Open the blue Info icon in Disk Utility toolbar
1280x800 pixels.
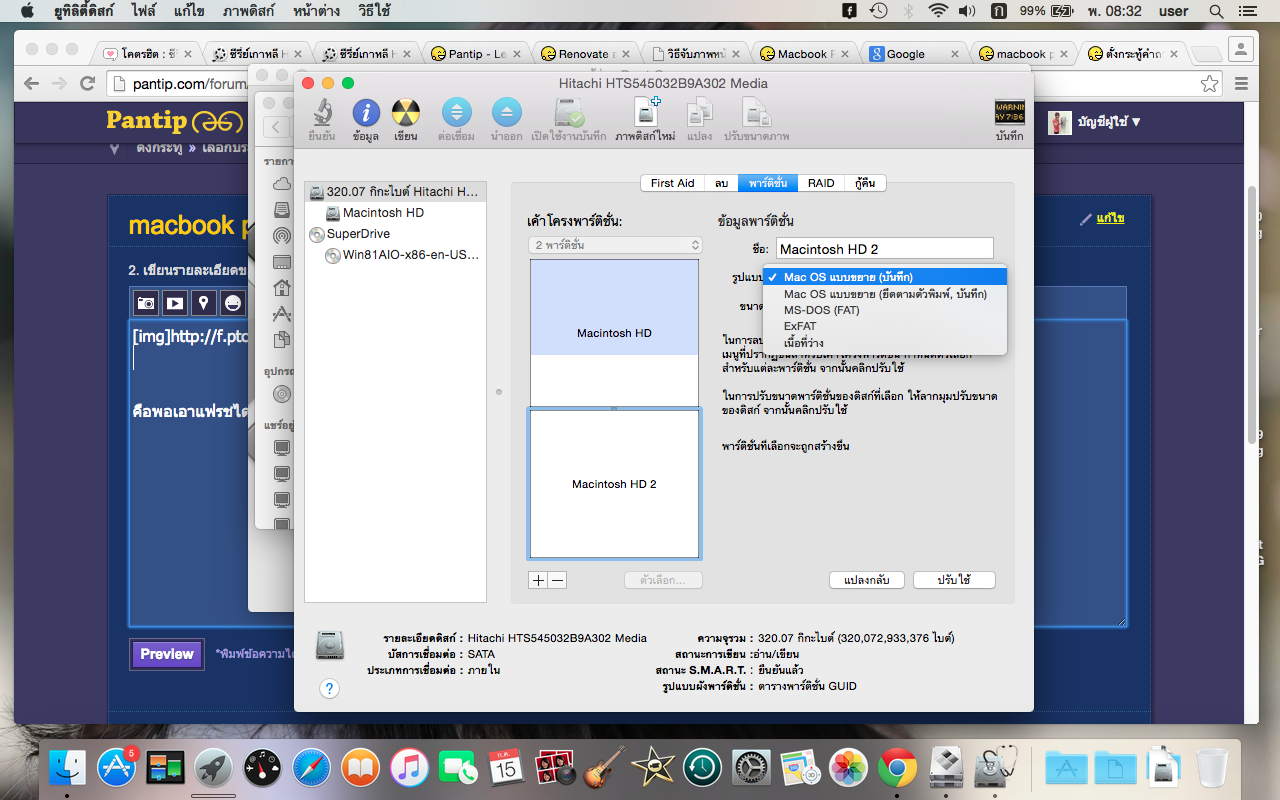(366, 113)
